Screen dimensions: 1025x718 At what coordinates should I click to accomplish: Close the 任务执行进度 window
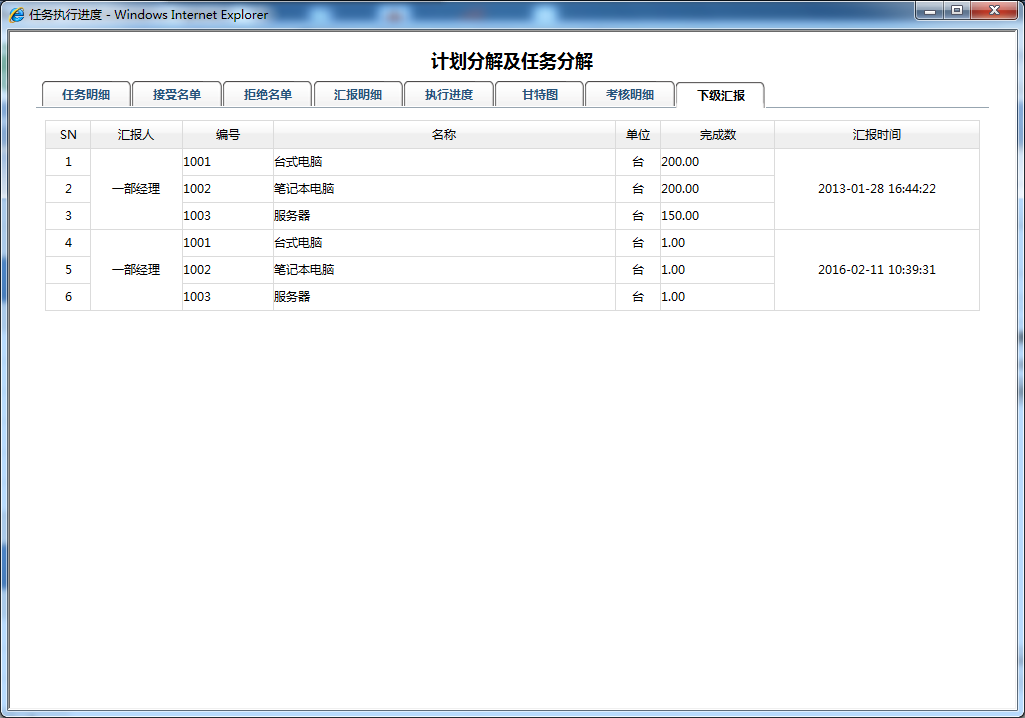pyautogui.click(x=995, y=10)
